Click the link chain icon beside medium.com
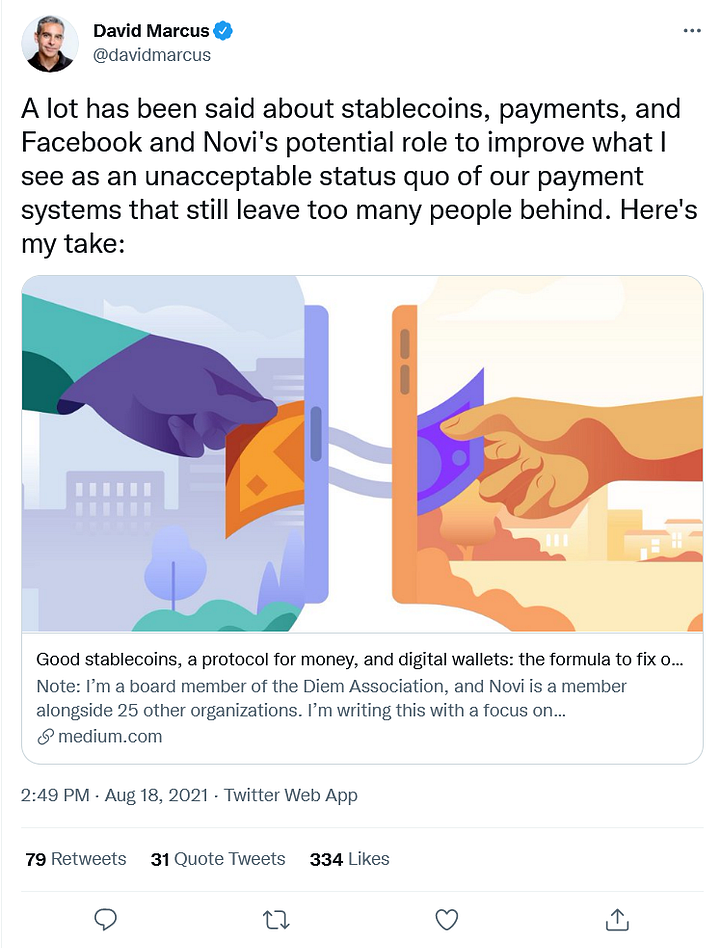The width and height of the screenshot is (721, 948). (x=45, y=736)
